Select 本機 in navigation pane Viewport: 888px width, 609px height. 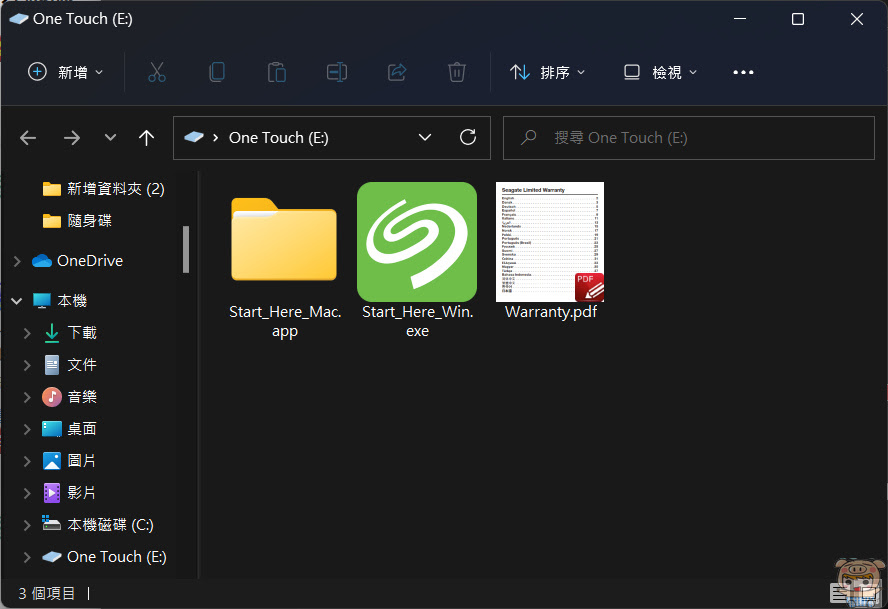click(x=59, y=301)
